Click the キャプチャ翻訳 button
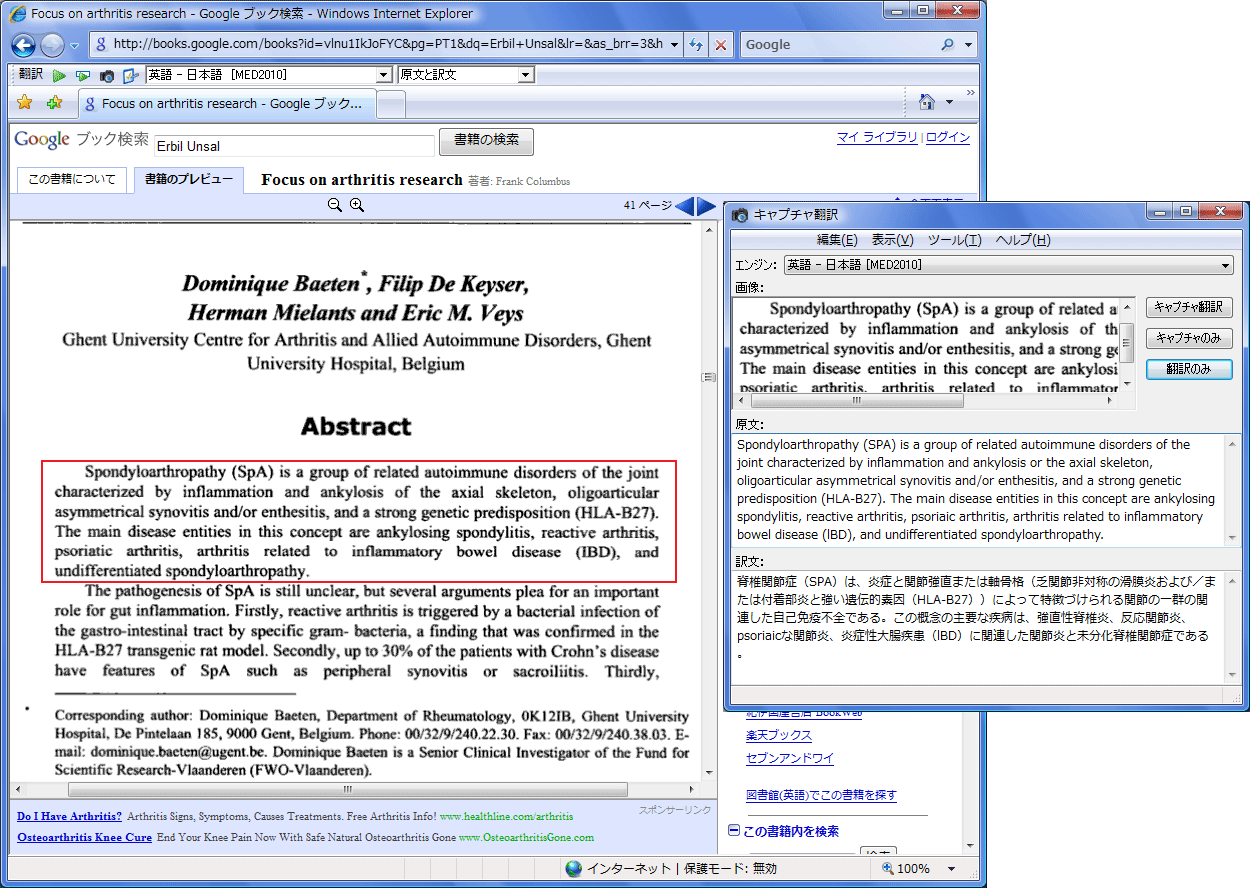This screenshot has height=888, width=1250. coord(1189,308)
